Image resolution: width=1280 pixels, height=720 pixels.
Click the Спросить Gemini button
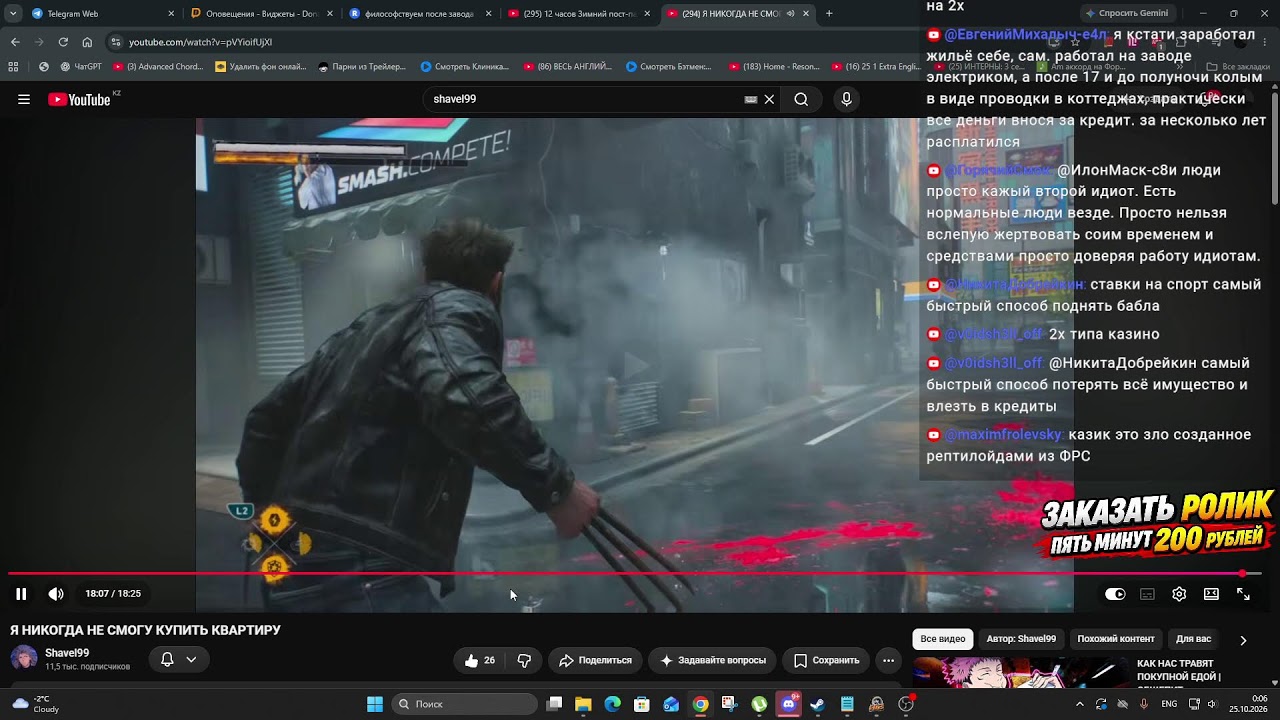click(x=1126, y=13)
